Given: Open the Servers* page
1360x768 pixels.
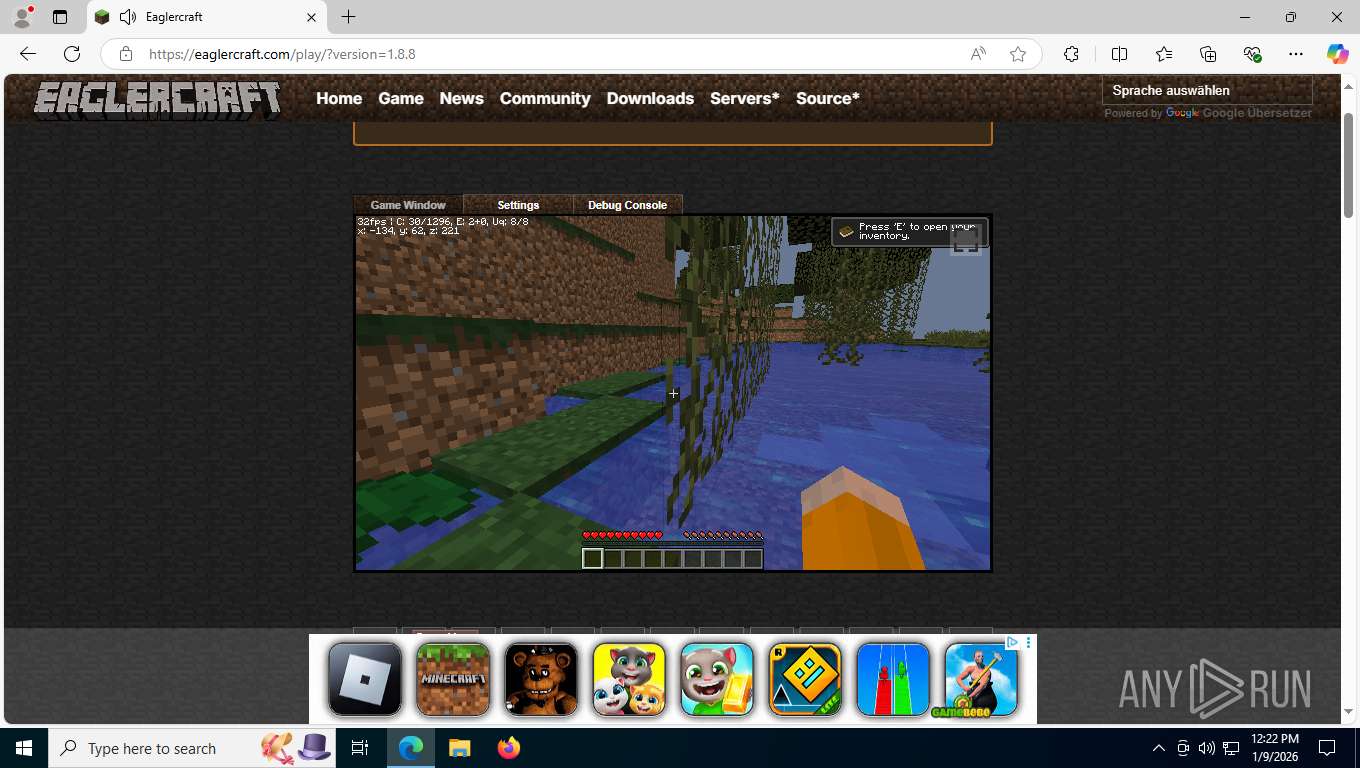Looking at the screenshot, I should (745, 98).
